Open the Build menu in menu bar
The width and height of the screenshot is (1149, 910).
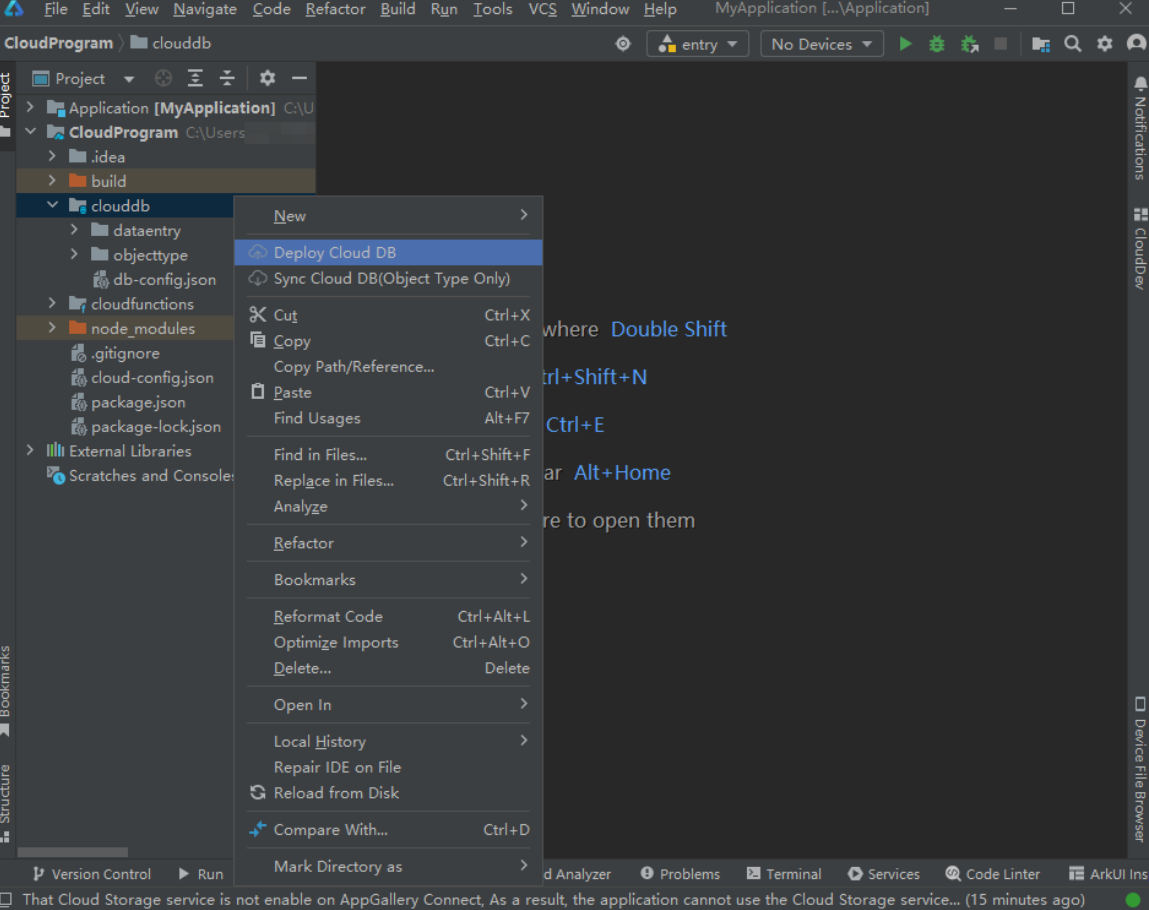398,10
